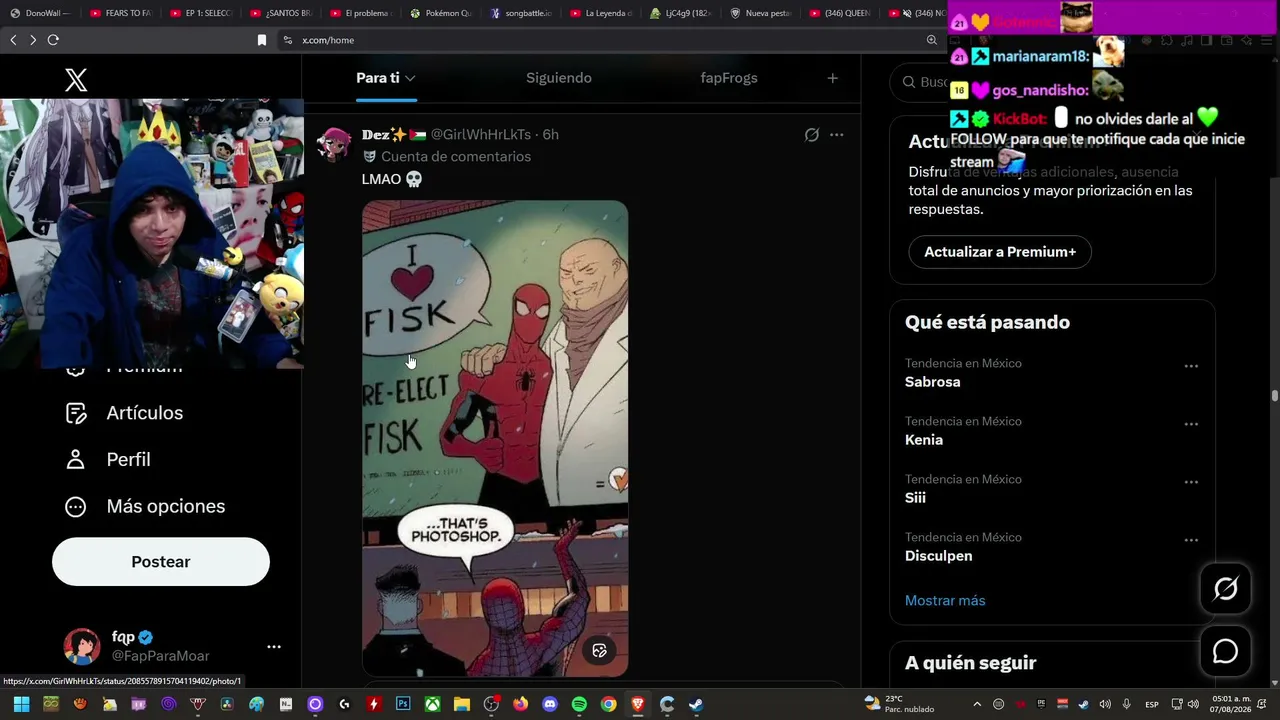The height and width of the screenshot is (720, 1280).
Task: Open options for the Kenia trend
Action: click(1191, 424)
